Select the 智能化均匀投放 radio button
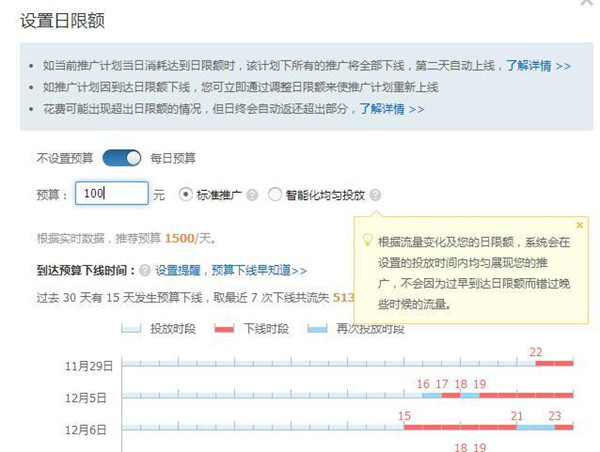 (275, 195)
